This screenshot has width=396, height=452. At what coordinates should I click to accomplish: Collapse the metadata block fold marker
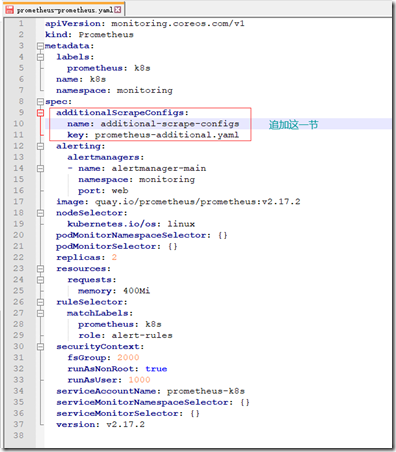[40, 46]
